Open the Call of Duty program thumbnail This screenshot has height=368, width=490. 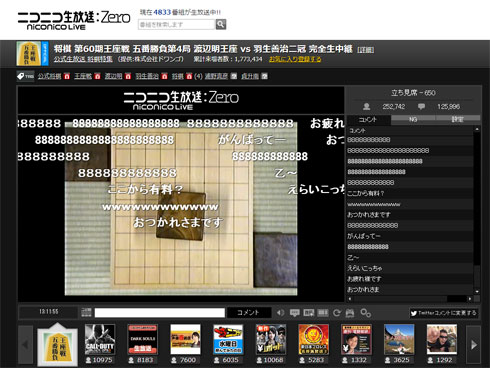(100, 339)
